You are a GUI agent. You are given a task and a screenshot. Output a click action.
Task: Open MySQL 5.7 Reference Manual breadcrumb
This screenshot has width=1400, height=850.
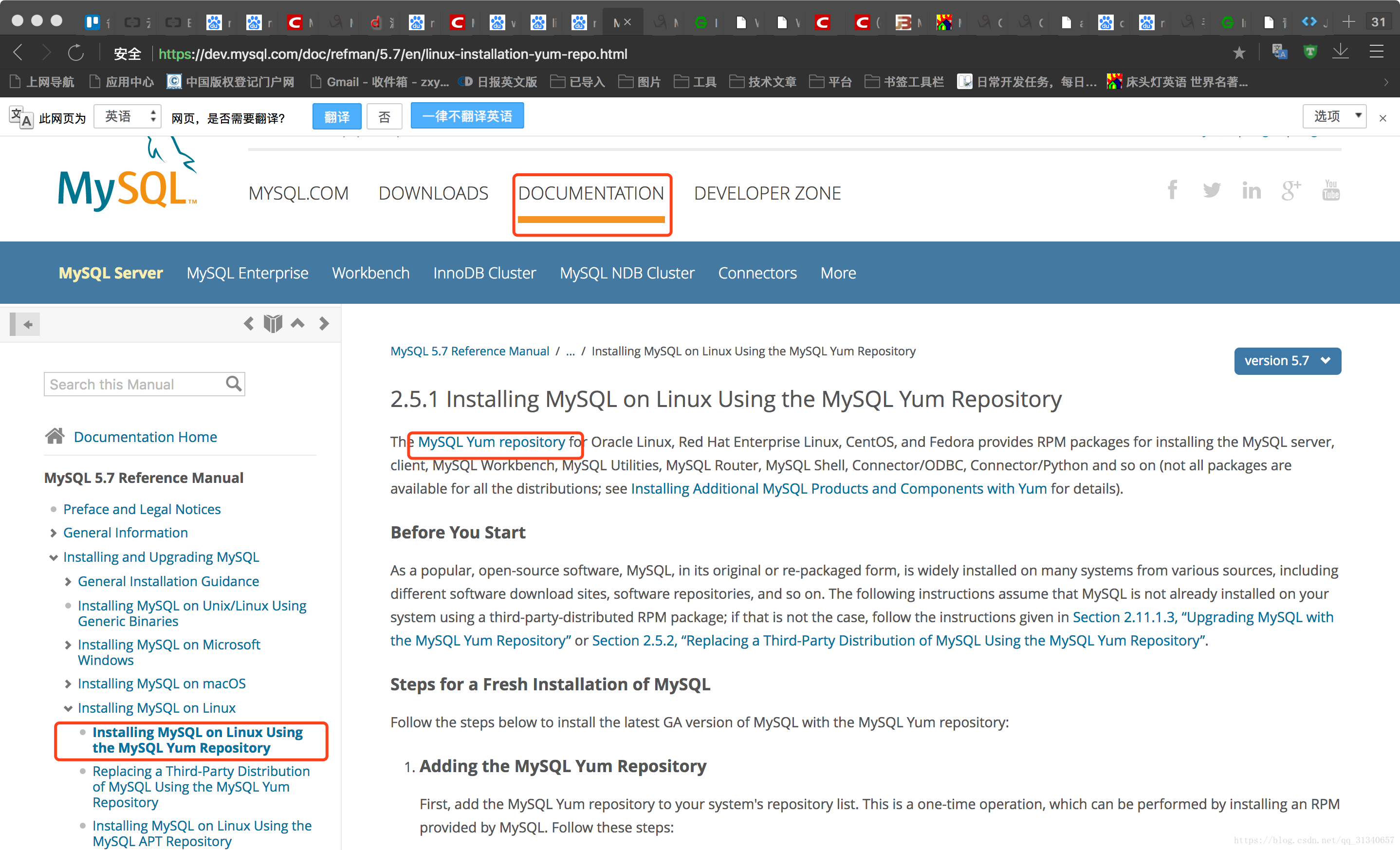click(x=470, y=351)
